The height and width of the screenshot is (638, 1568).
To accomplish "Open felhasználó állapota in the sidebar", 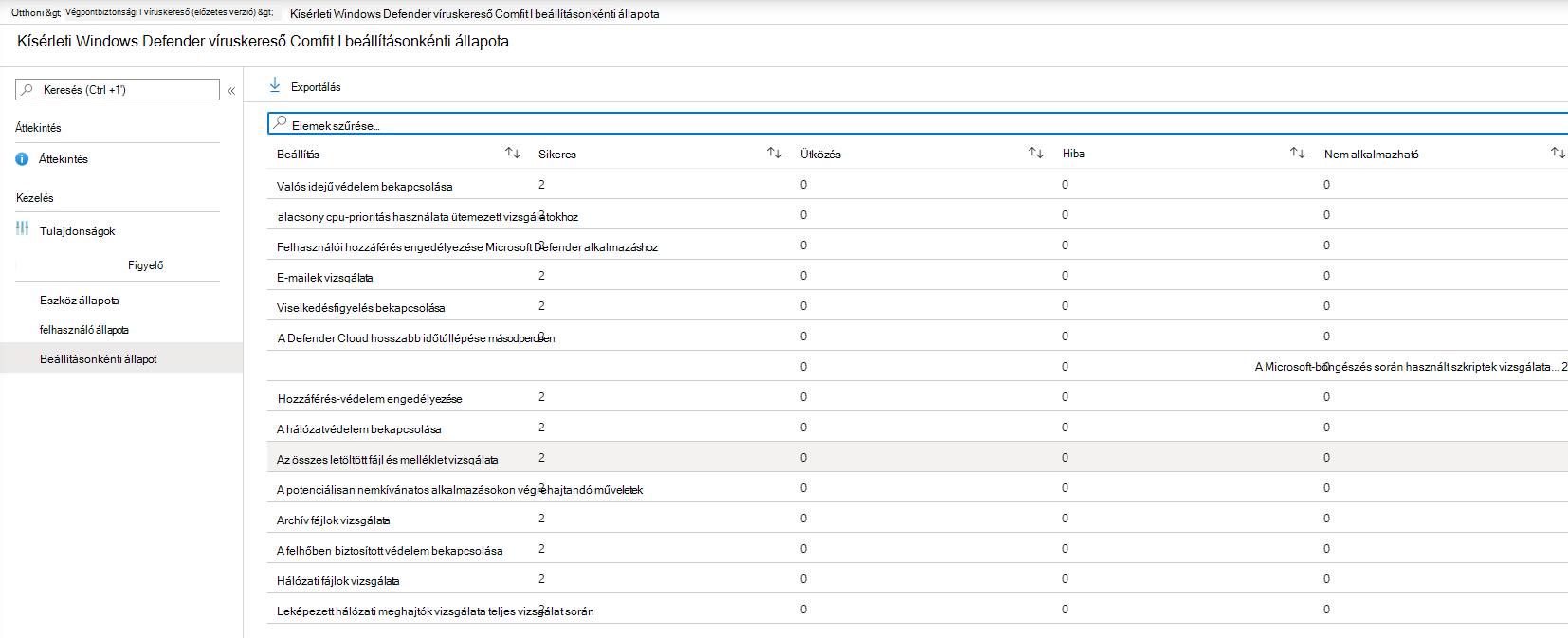I will (x=84, y=330).
